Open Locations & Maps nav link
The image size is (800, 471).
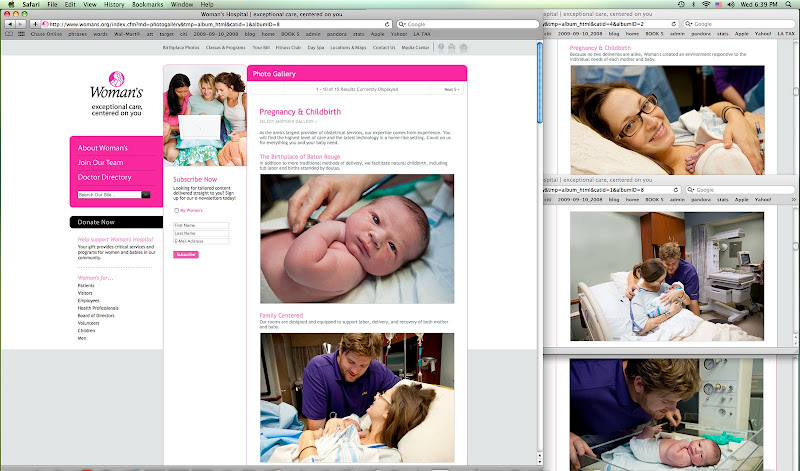[348, 47]
